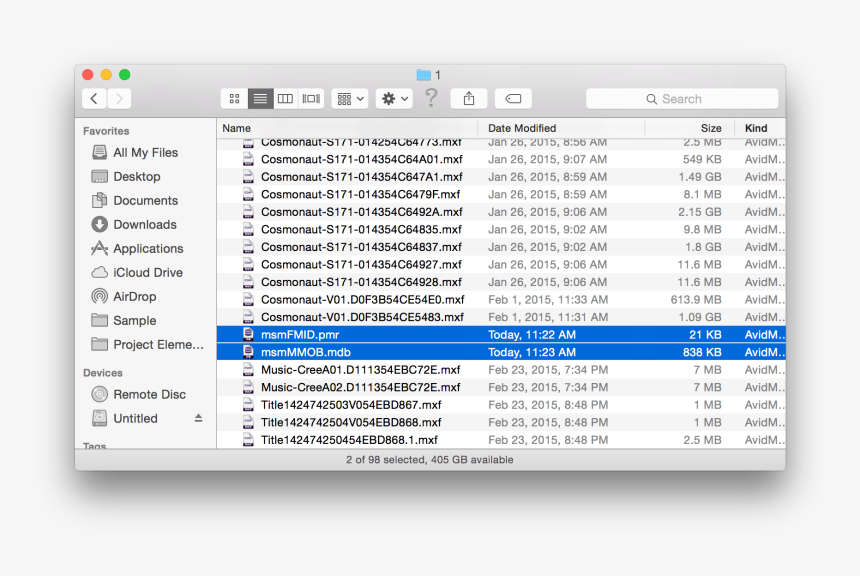
Task: Go forward with the right chevron button
Action: point(119,99)
